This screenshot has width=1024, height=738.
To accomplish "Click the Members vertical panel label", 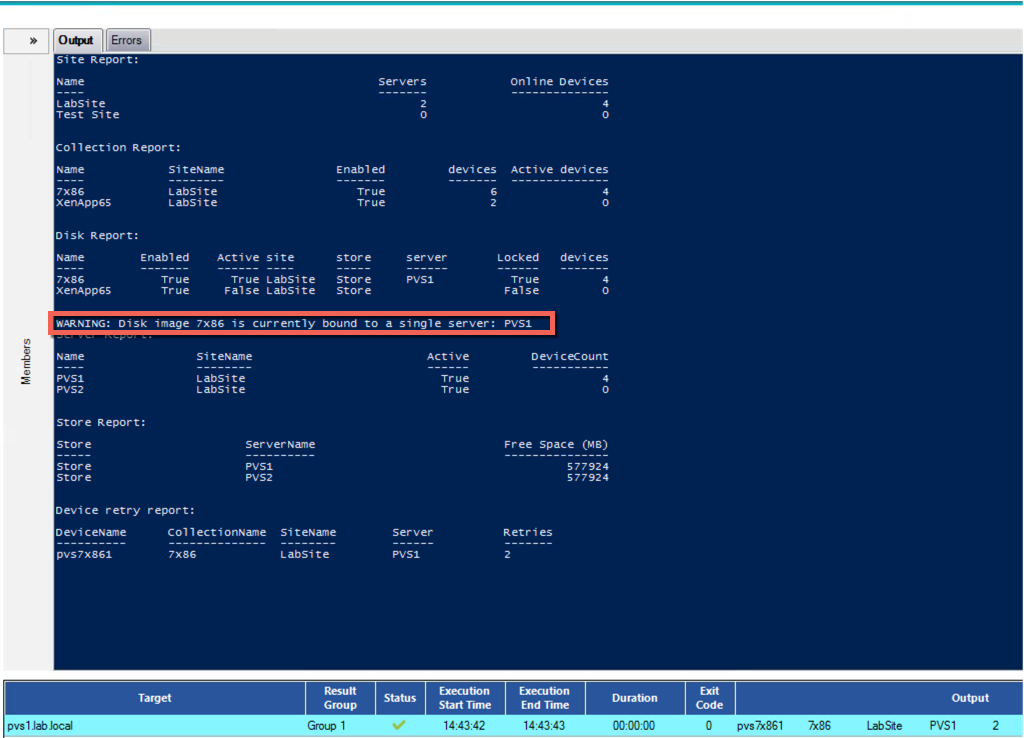I will (26, 361).
